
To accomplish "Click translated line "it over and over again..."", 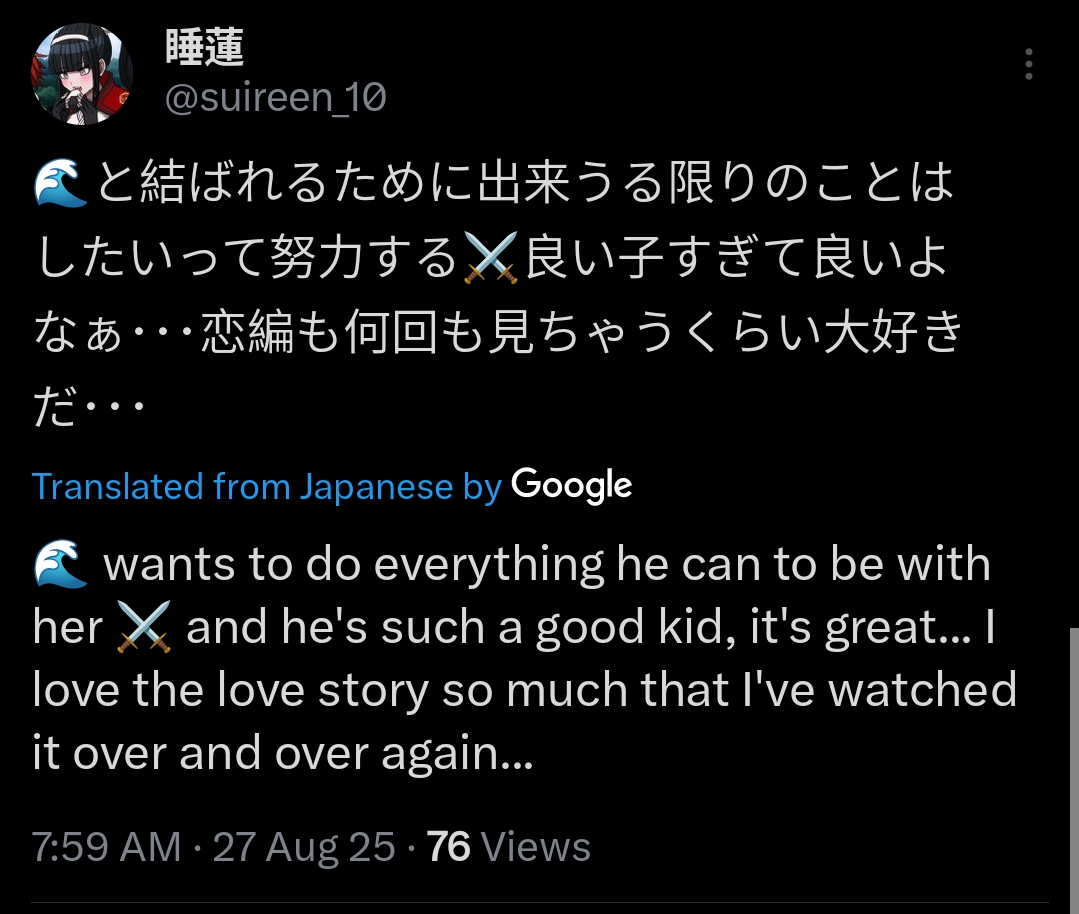I will (283, 752).
